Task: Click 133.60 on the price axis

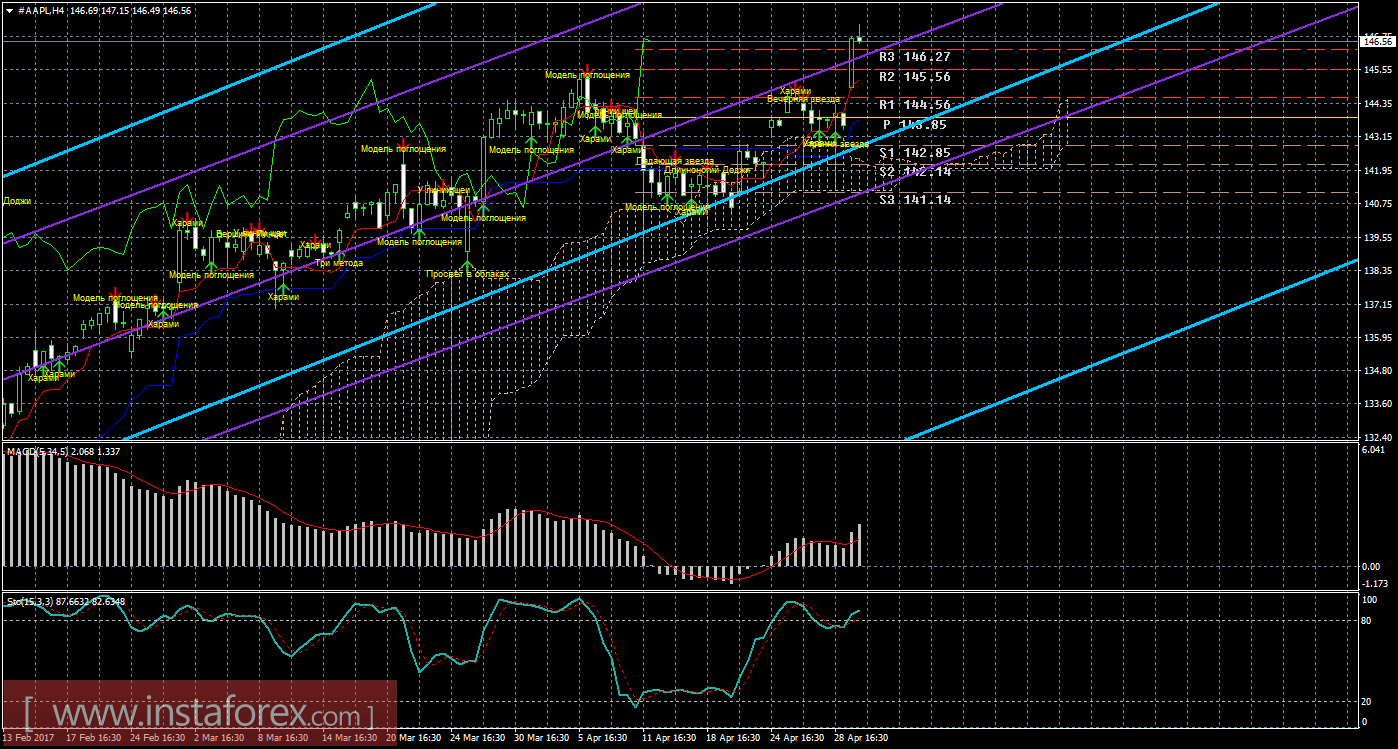Action: tap(1378, 404)
